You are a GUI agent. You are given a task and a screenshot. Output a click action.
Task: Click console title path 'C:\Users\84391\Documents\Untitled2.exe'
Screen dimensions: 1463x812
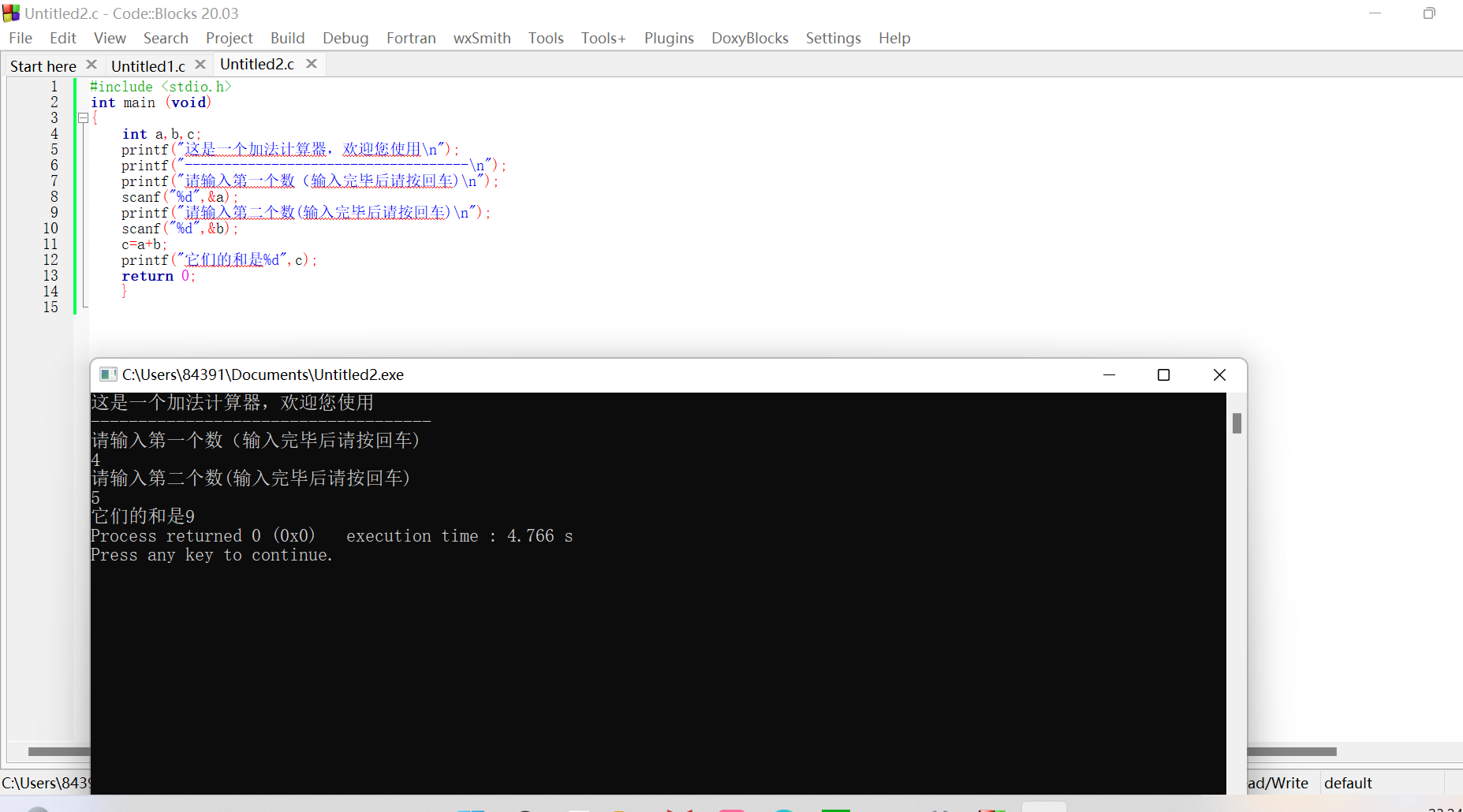tap(263, 374)
